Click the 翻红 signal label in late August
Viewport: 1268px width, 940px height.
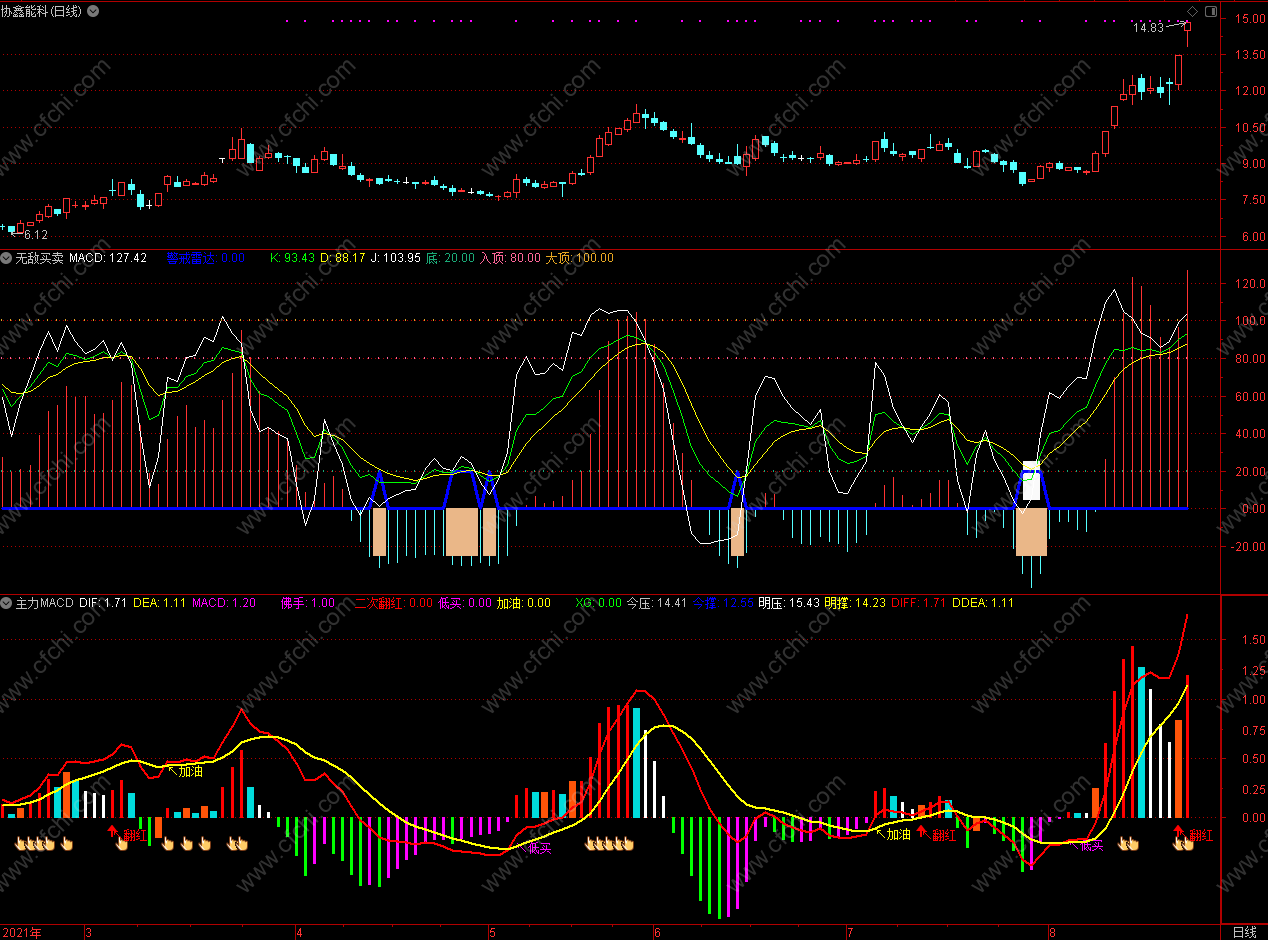pos(1201,834)
